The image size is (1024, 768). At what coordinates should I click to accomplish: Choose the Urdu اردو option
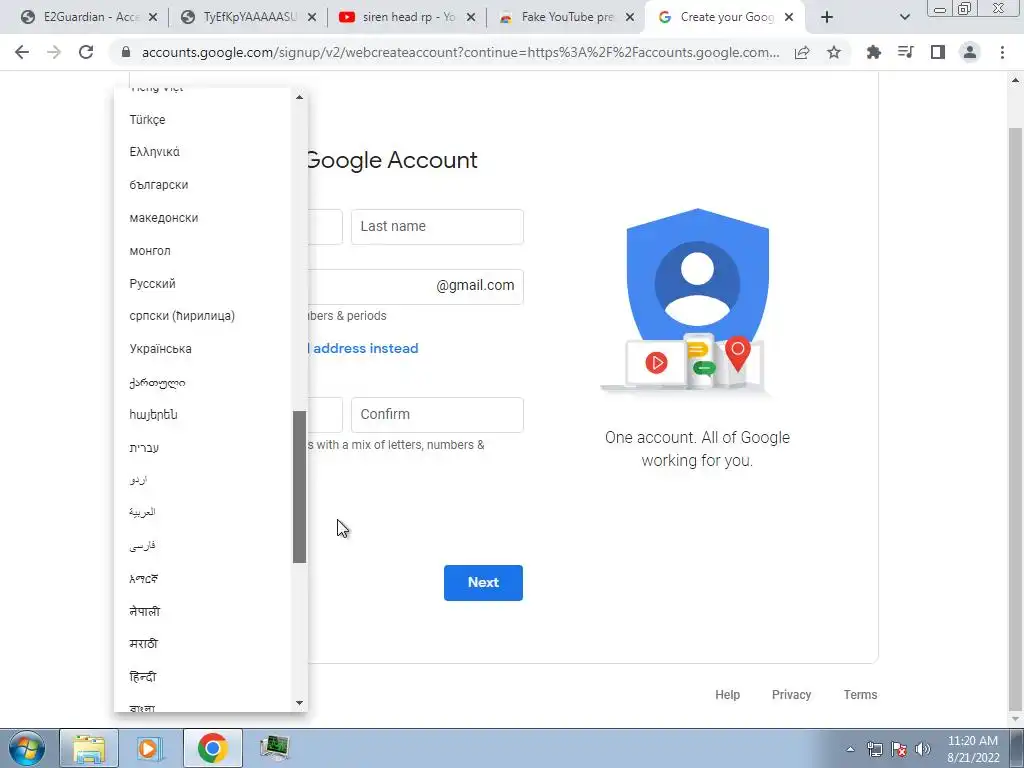coord(202,480)
